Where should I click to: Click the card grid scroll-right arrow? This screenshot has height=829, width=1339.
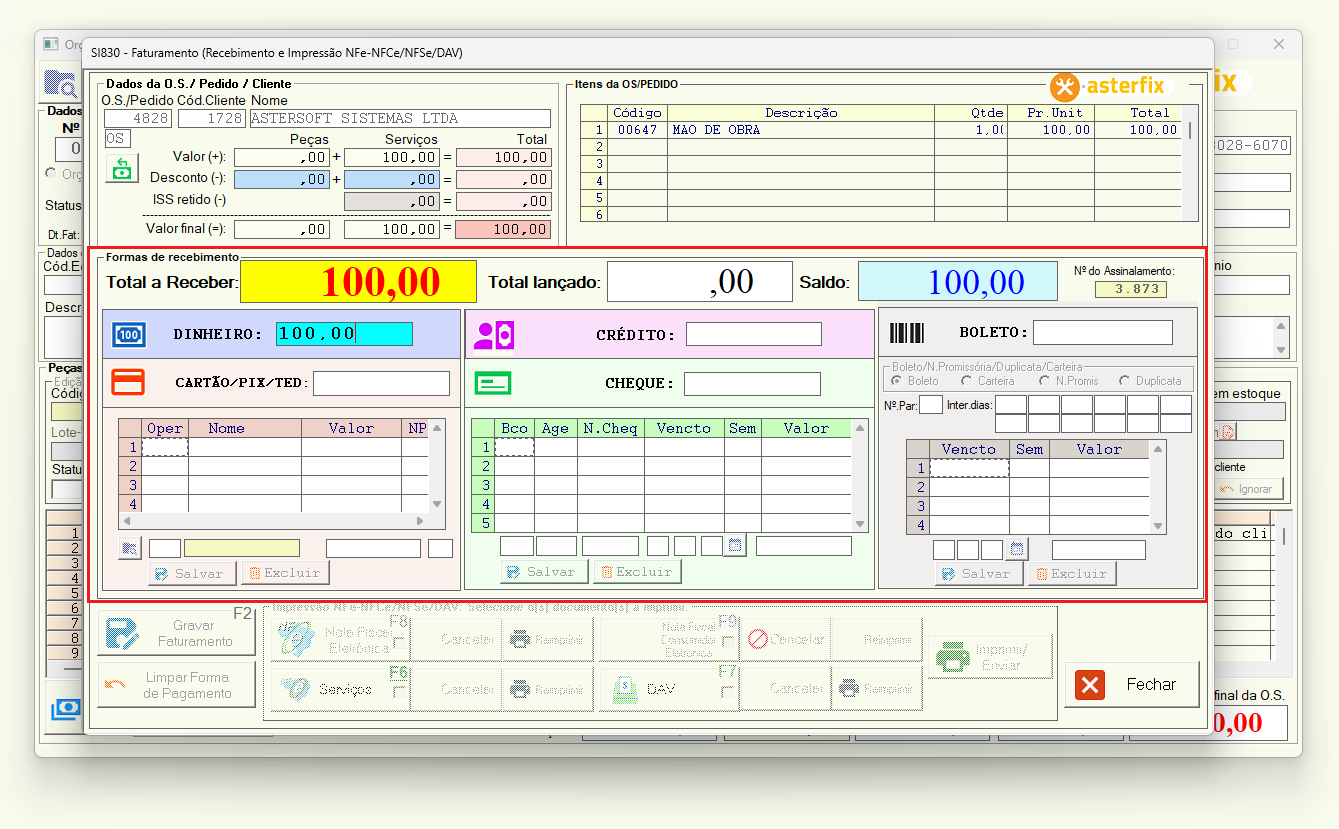point(422,521)
